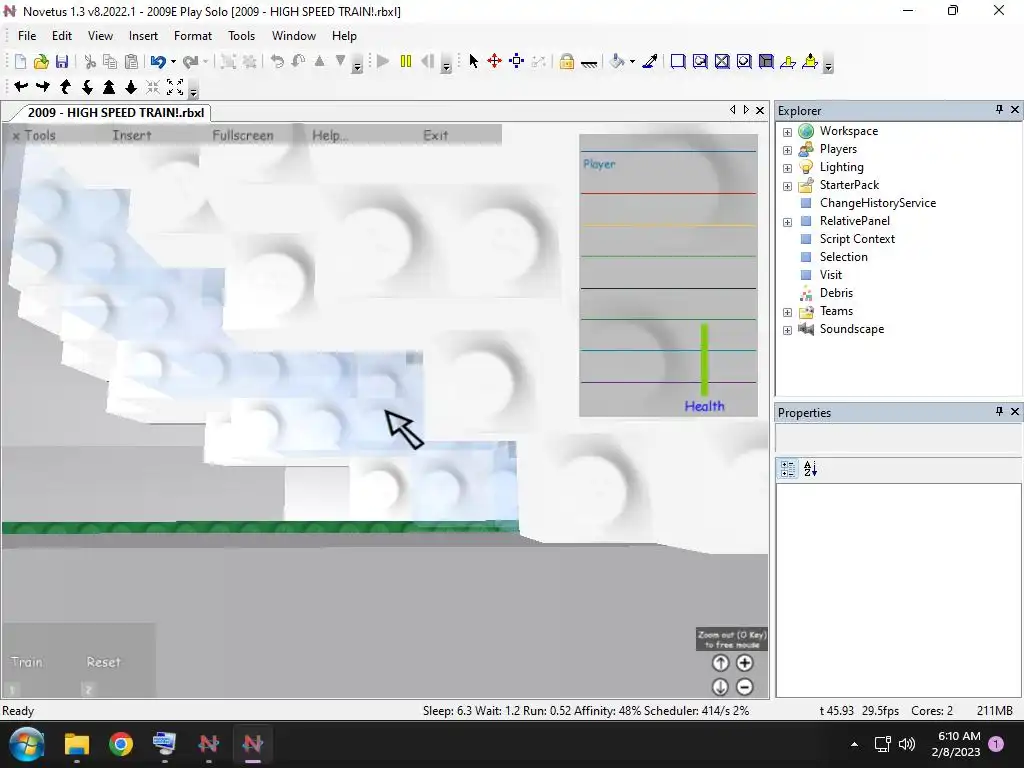Viewport: 1024px width, 768px height.
Task: Open the camera toolbar overflow options
Action: pyautogui.click(x=193, y=90)
